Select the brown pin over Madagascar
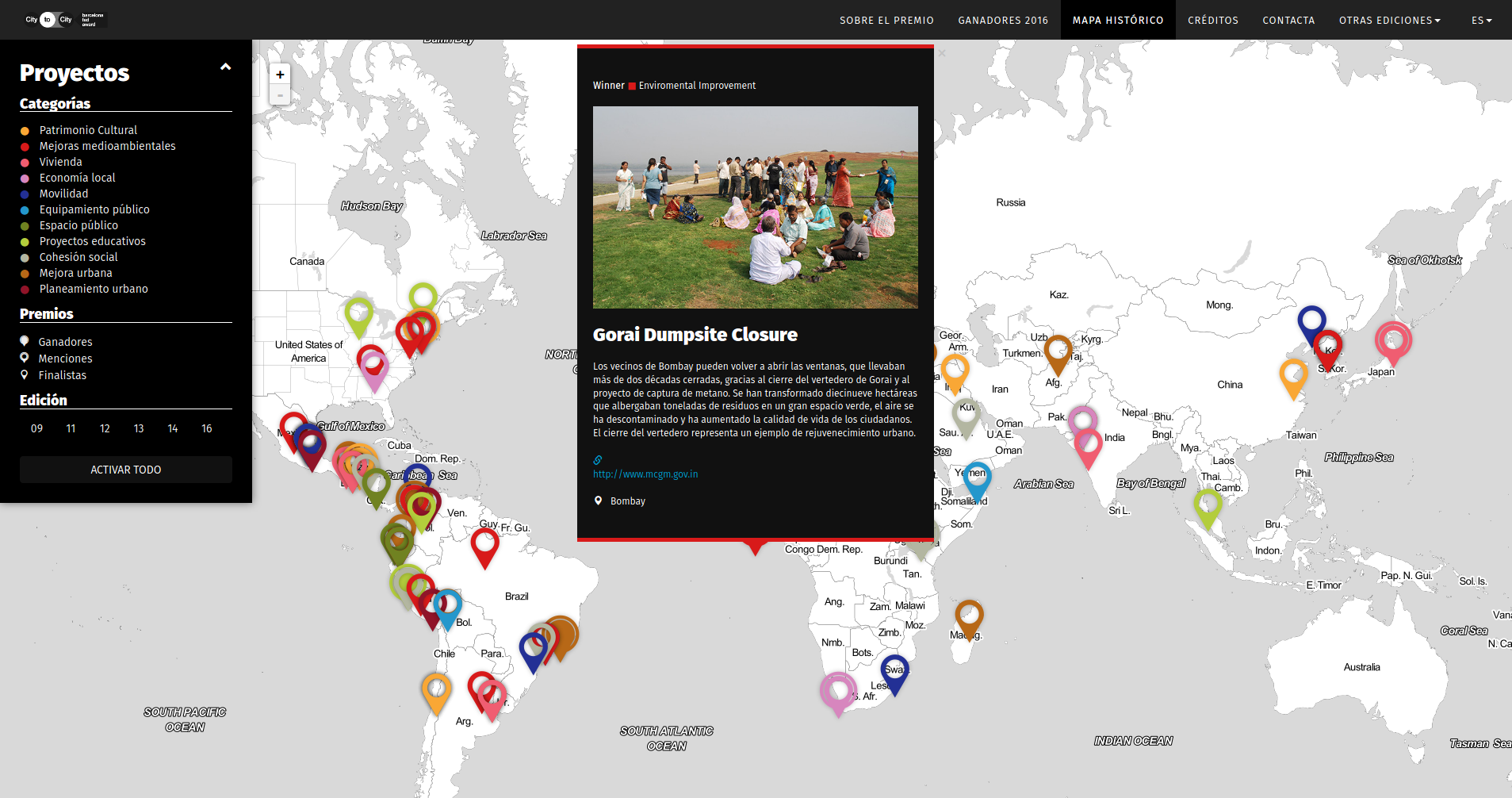 [969, 615]
